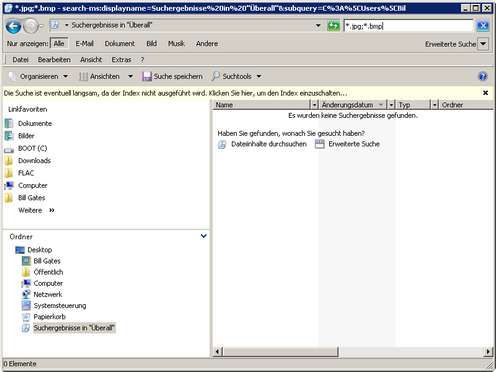
Task: Clear the search with the blue X icon
Action: 482,26
